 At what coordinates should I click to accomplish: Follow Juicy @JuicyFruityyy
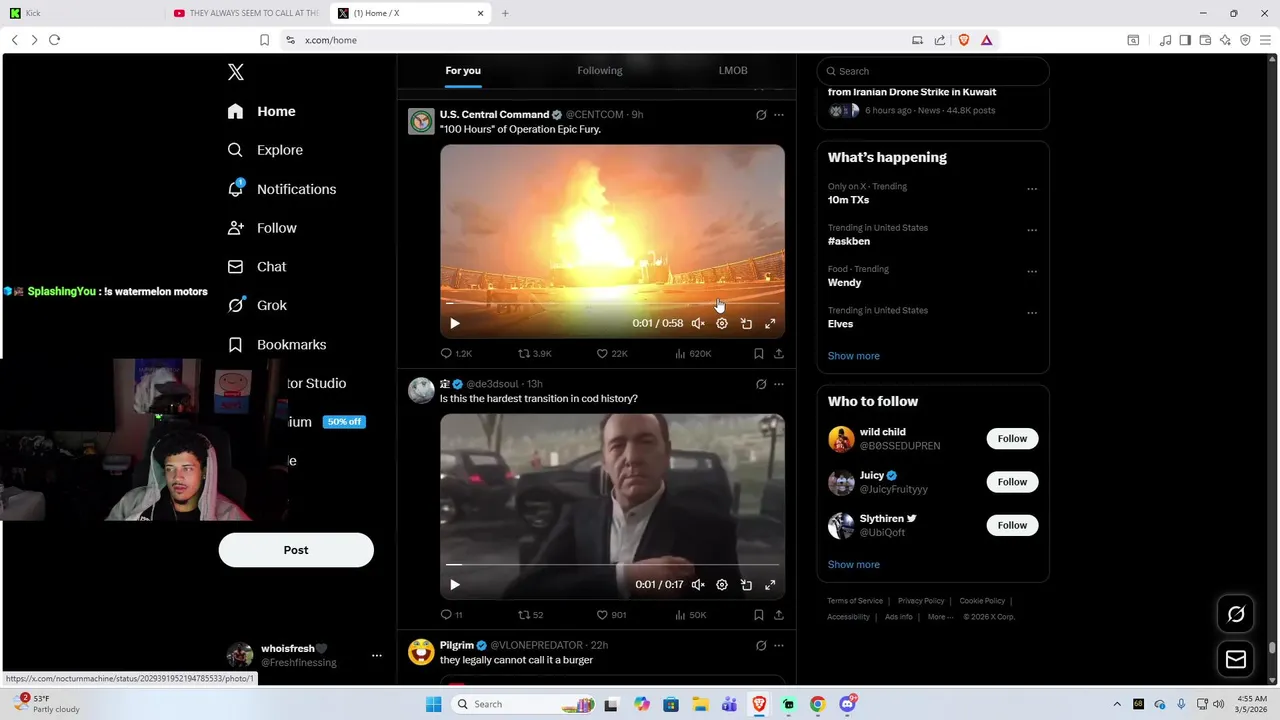(1012, 482)
